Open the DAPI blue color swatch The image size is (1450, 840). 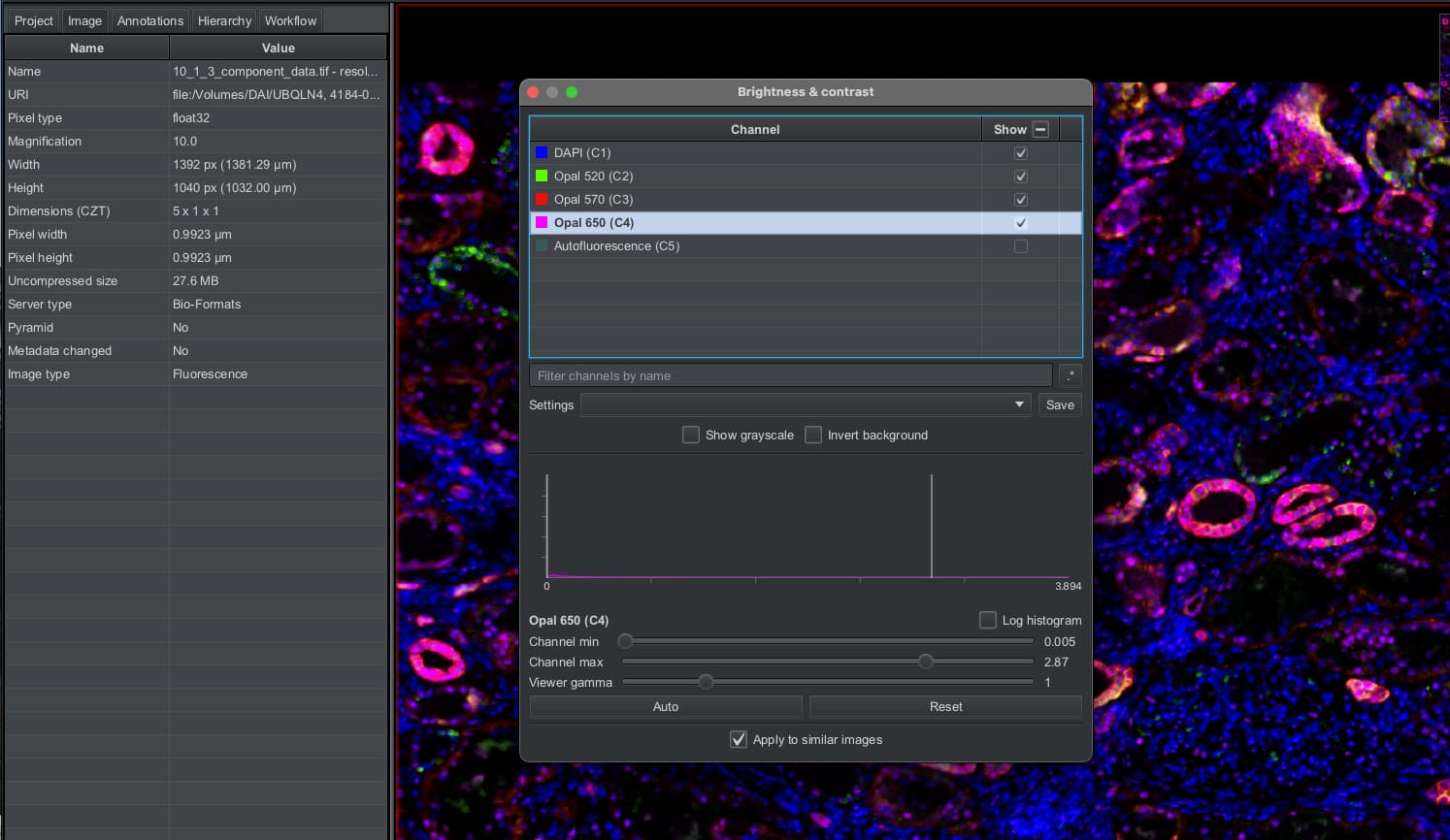[x=541, y=152]
